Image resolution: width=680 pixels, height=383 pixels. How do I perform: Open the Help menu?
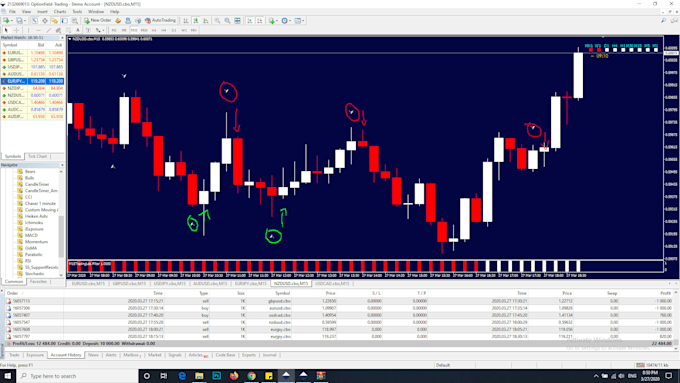point(114,12)
